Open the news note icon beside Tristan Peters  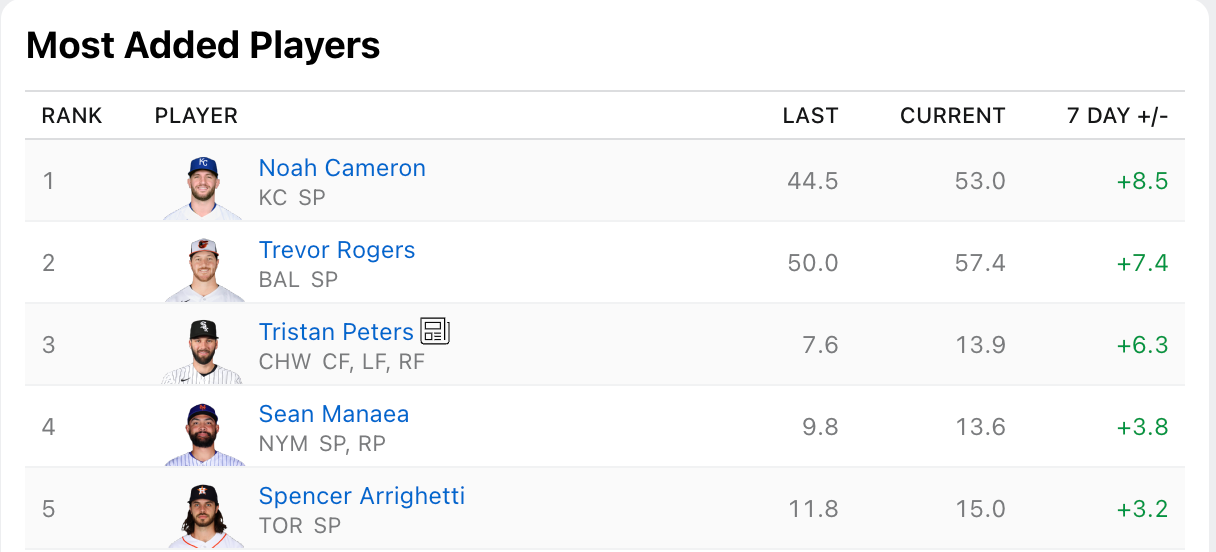click(x=435, y=331)
